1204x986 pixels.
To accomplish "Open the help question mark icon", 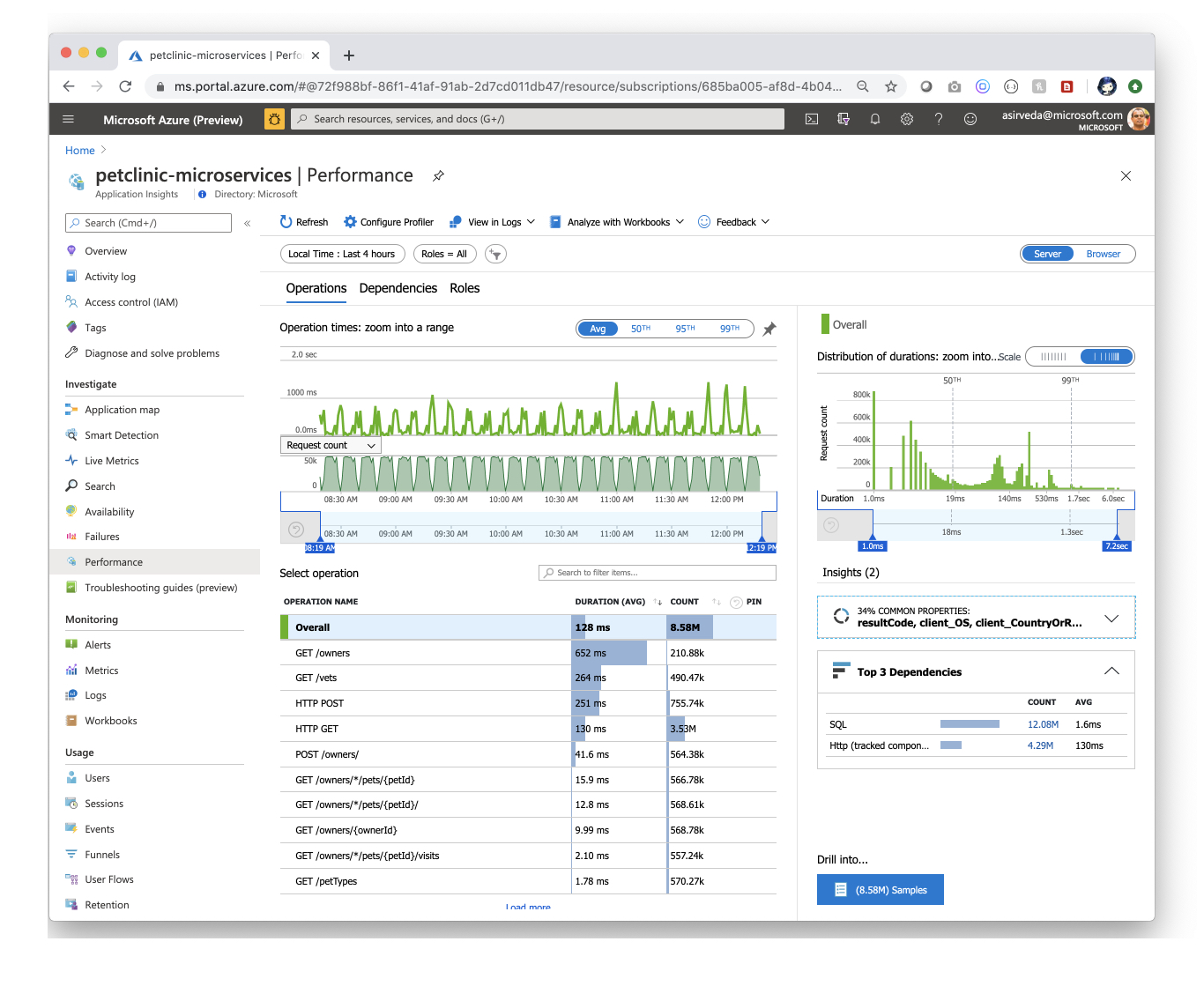I will [x=939, y=119].
